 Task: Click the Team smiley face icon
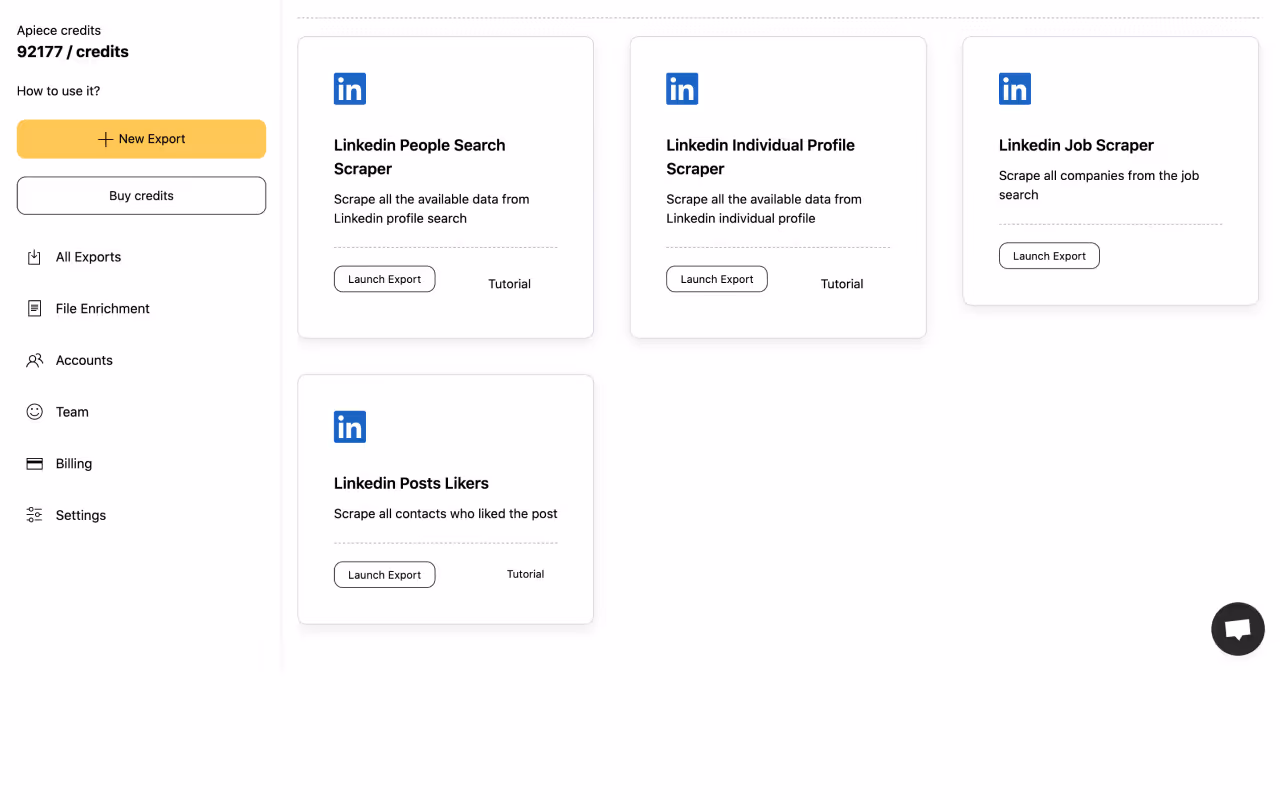click(x=34, y=412)
